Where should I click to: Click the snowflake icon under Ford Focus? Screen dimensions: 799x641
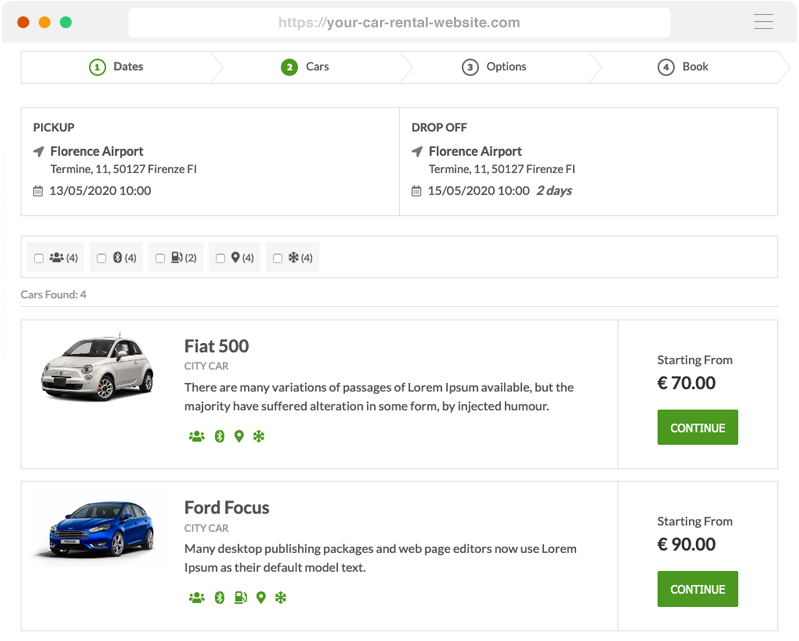(x=281, y=598)
